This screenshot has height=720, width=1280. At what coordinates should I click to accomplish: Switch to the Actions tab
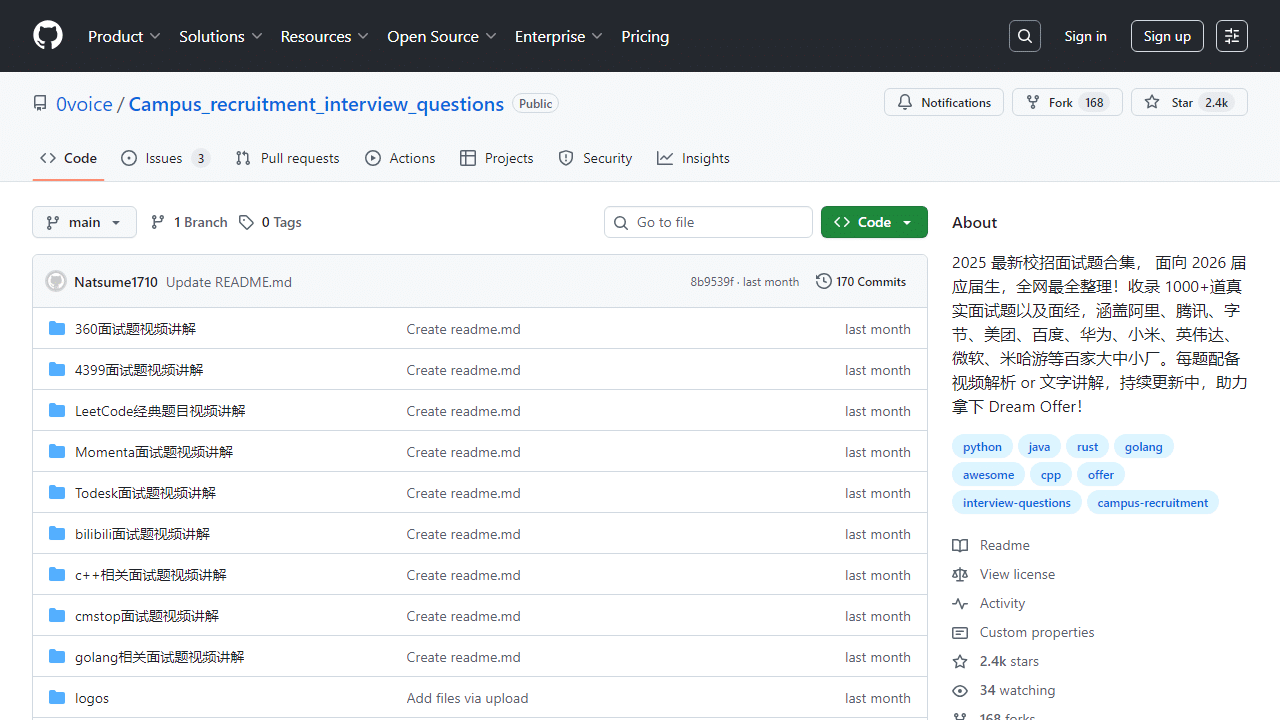[x=400, y=158]
